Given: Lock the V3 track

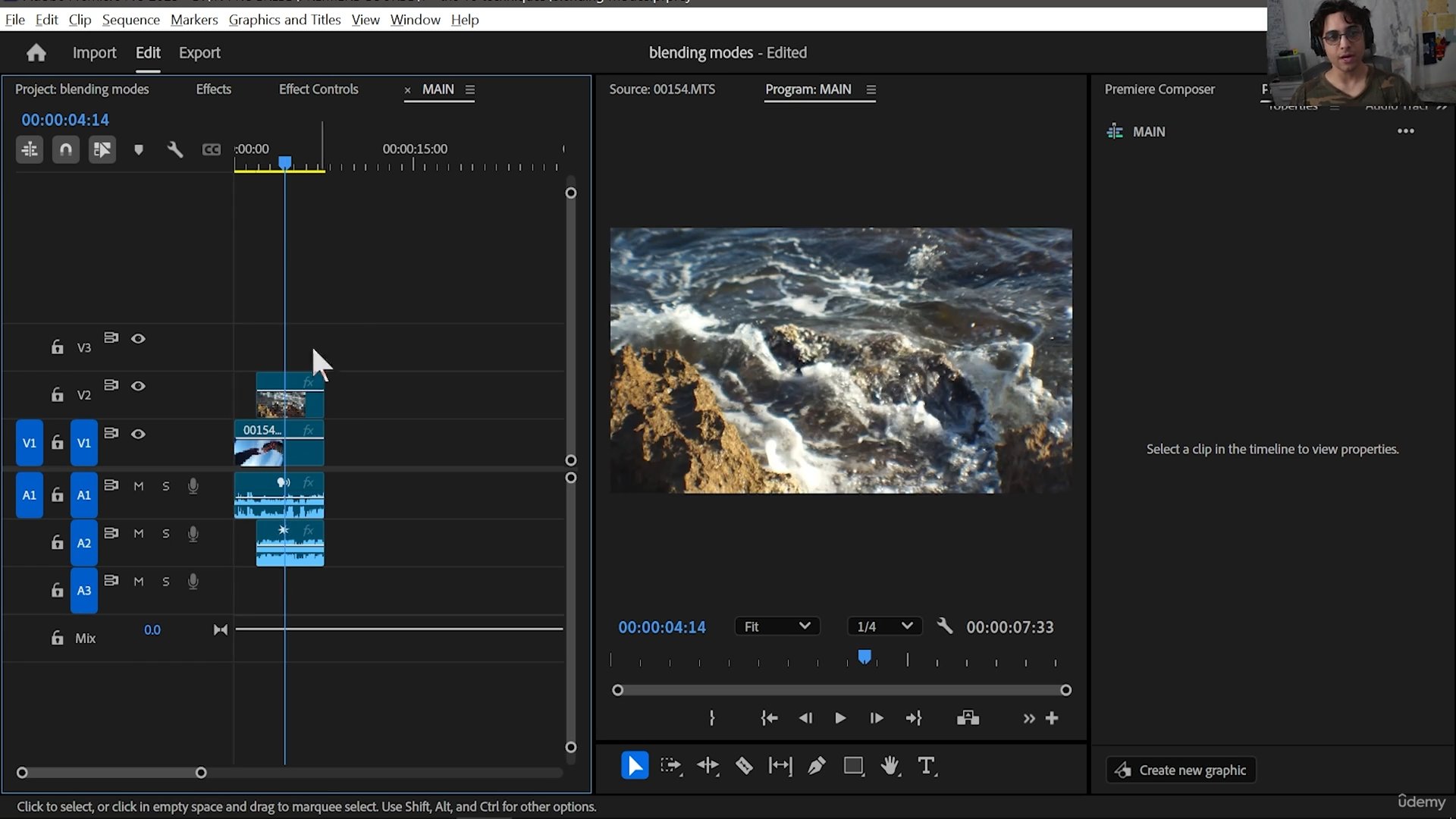Looking at the screenshot, I should [x=57, y=347].
